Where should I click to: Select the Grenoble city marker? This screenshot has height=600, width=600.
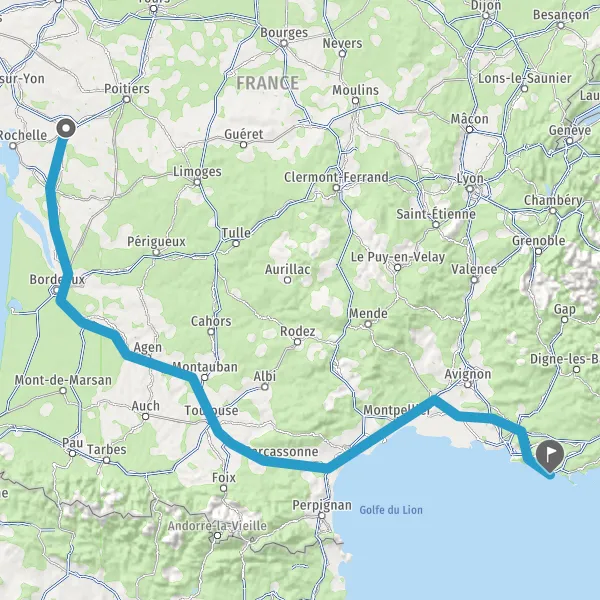538,251
